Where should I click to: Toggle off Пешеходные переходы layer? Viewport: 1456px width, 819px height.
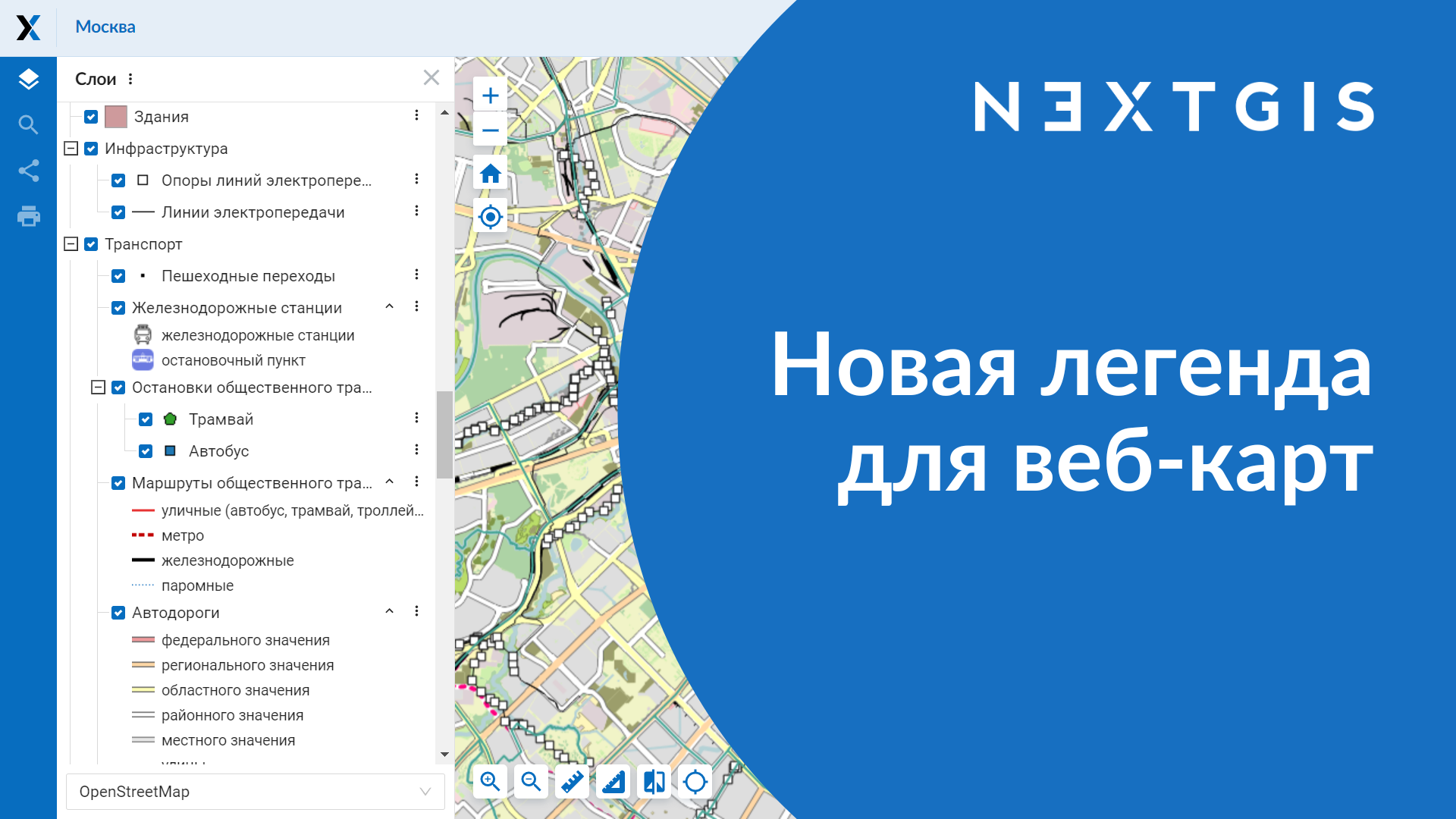coord(118,275)
